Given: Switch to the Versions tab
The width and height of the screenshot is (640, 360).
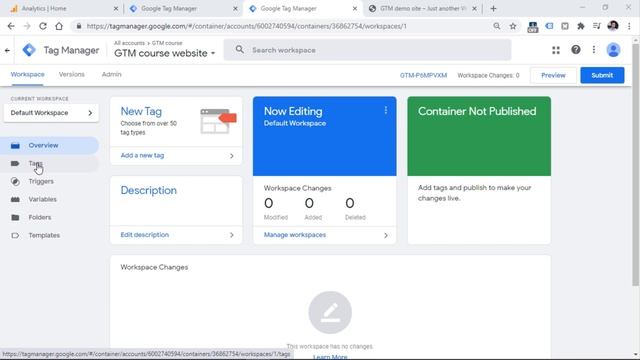Looking at the screenshot, I should tap(72, 75).
